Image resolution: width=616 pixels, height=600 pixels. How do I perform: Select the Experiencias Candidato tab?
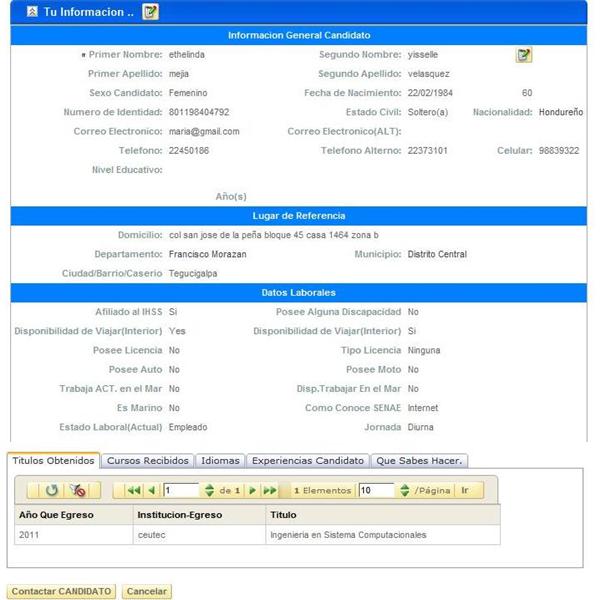coord(307,461)
